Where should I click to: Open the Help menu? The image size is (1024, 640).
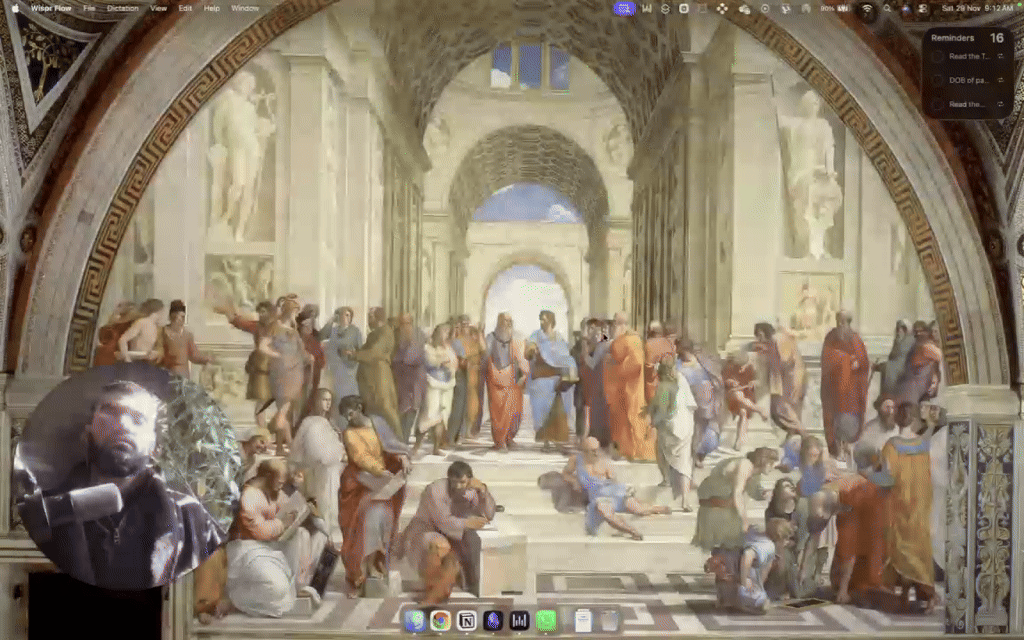(x=212, y=8)
